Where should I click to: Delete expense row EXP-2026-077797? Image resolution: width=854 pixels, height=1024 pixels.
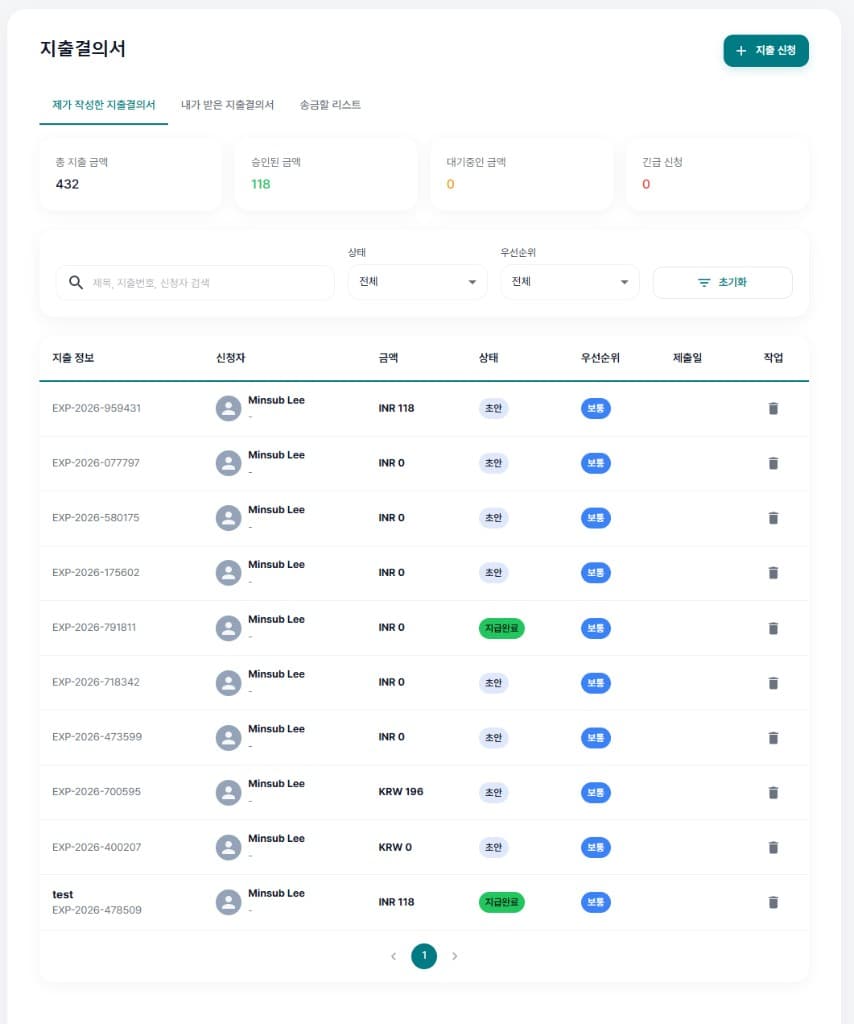pyautogui.click(x=773, y=463)
